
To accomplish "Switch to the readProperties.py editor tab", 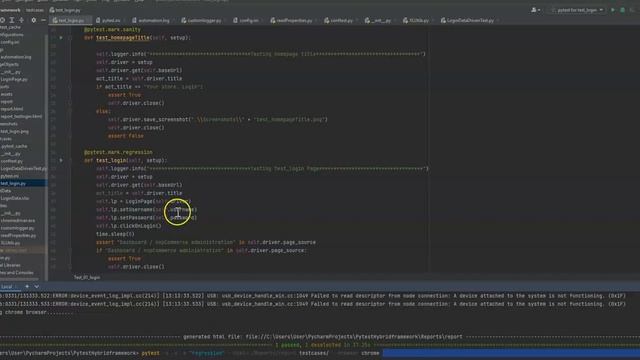I will pyautogui.click(x=293, y=20).
